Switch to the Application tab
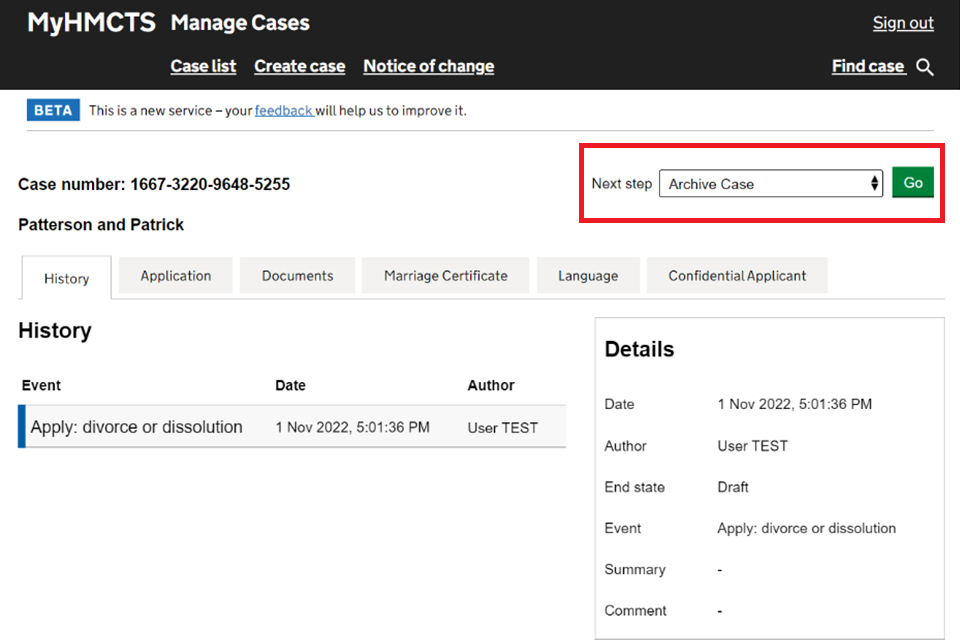 (x=176, y=276)
